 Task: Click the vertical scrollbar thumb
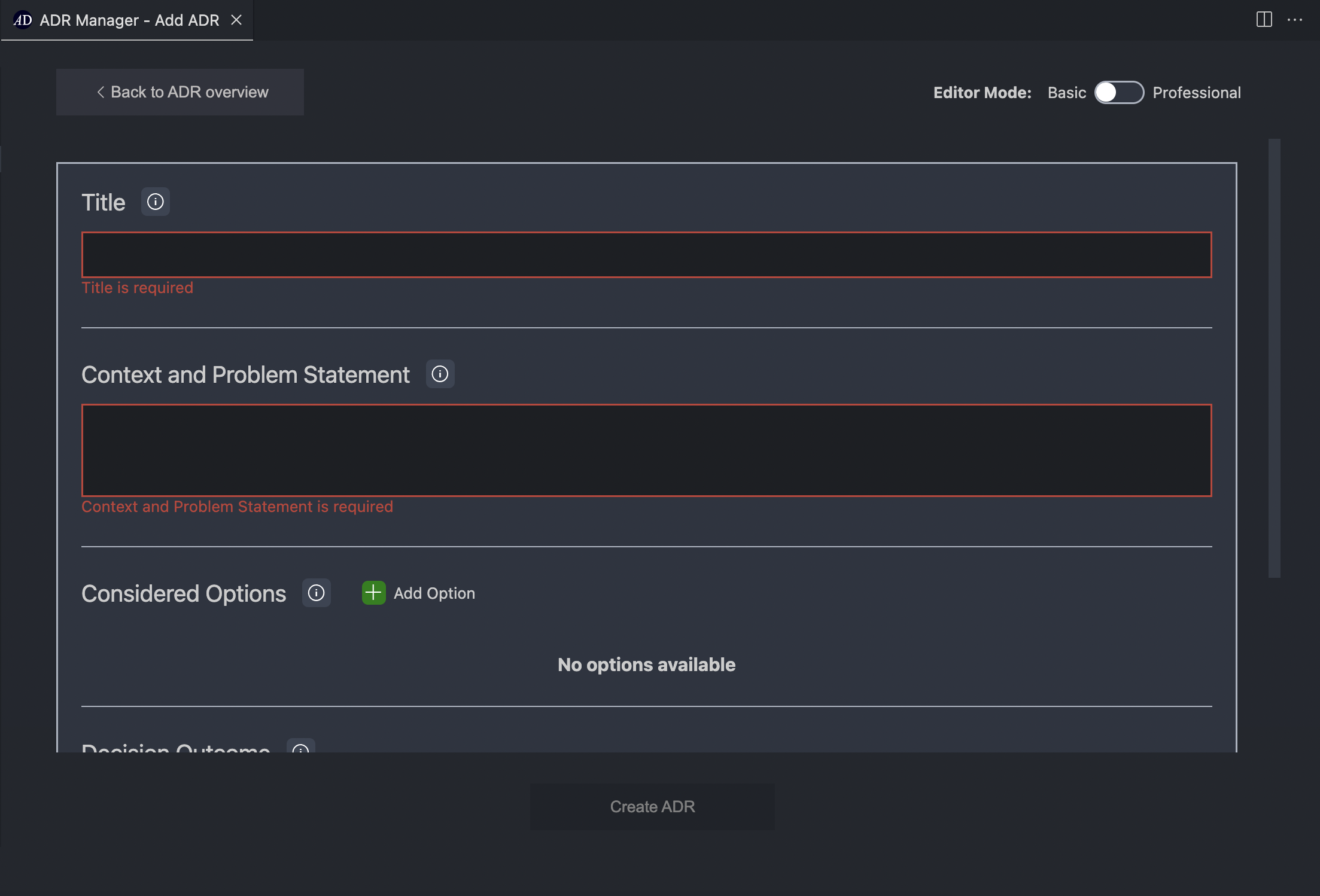point(1274,358)
